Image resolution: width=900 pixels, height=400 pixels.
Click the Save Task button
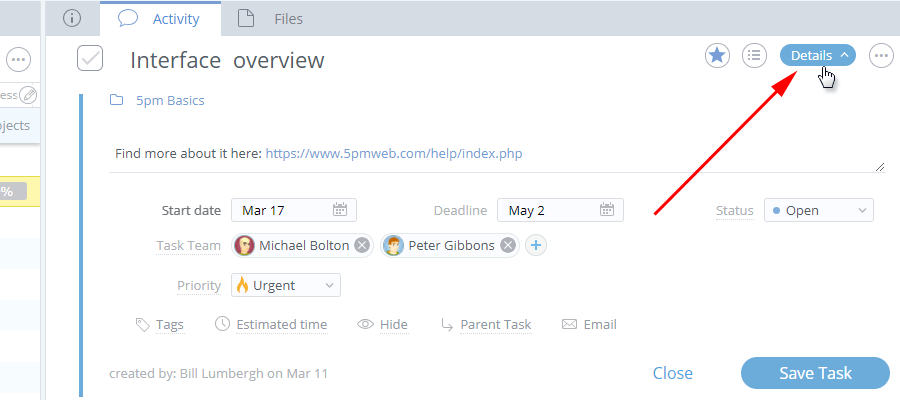(815, 373)
